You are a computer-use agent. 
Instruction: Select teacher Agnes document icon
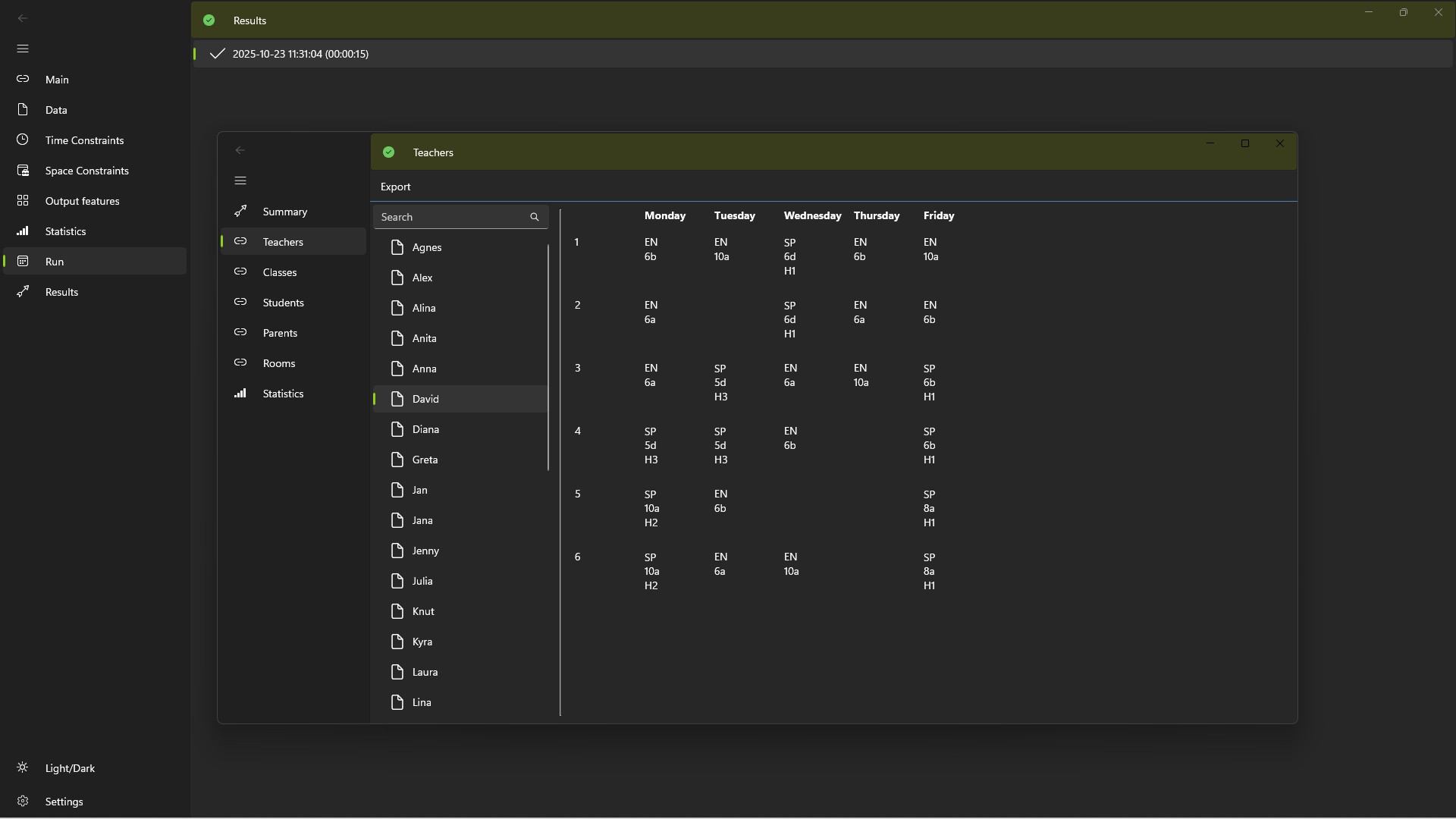(x=397, y=247)
